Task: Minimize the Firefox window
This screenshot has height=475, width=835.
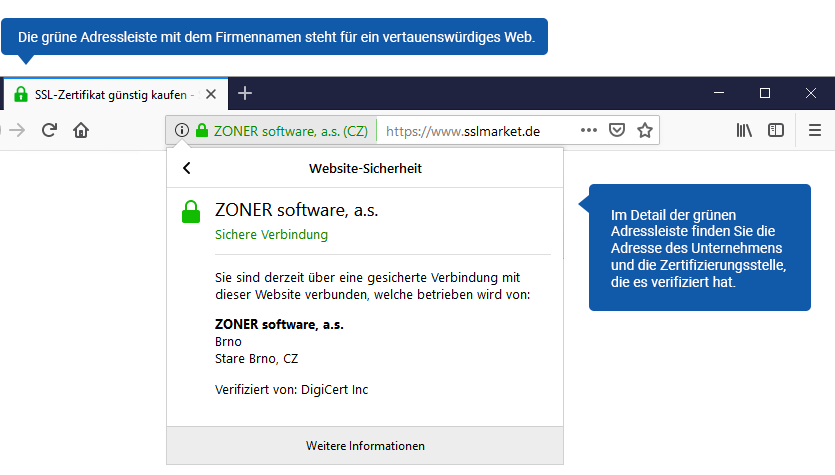Action: tap(719, 93)
